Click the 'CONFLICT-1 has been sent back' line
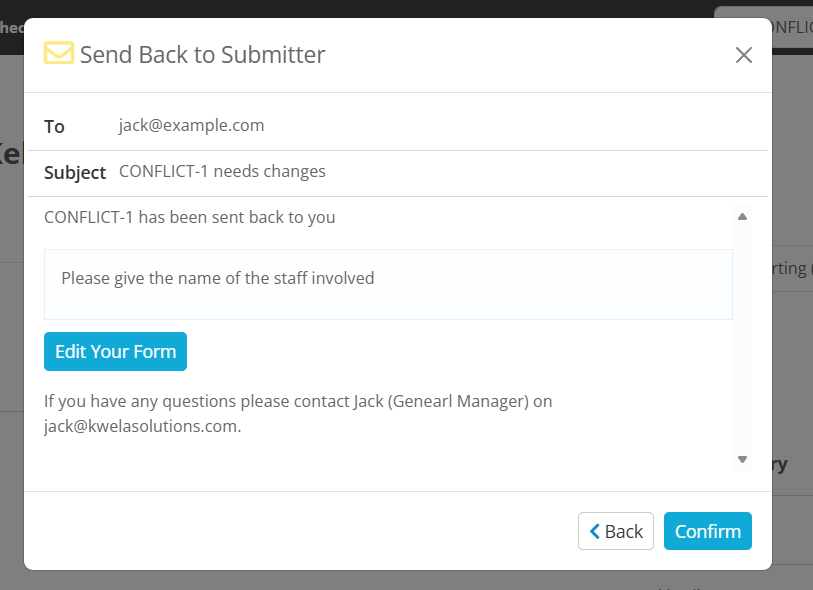Screen dimensions: 813x590 point(190,217)
